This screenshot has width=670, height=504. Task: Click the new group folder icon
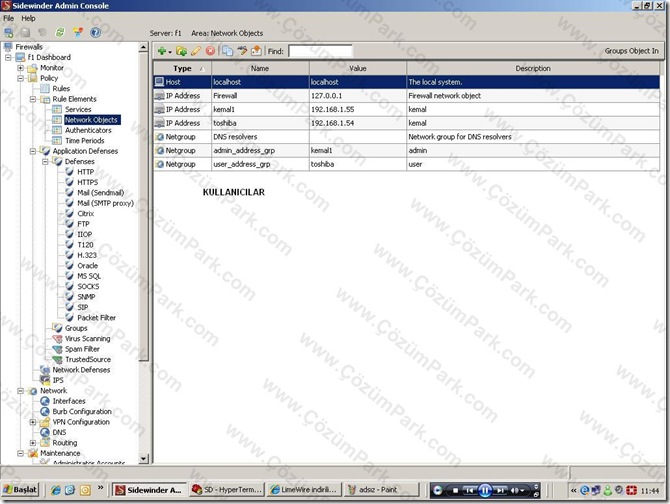181,51
